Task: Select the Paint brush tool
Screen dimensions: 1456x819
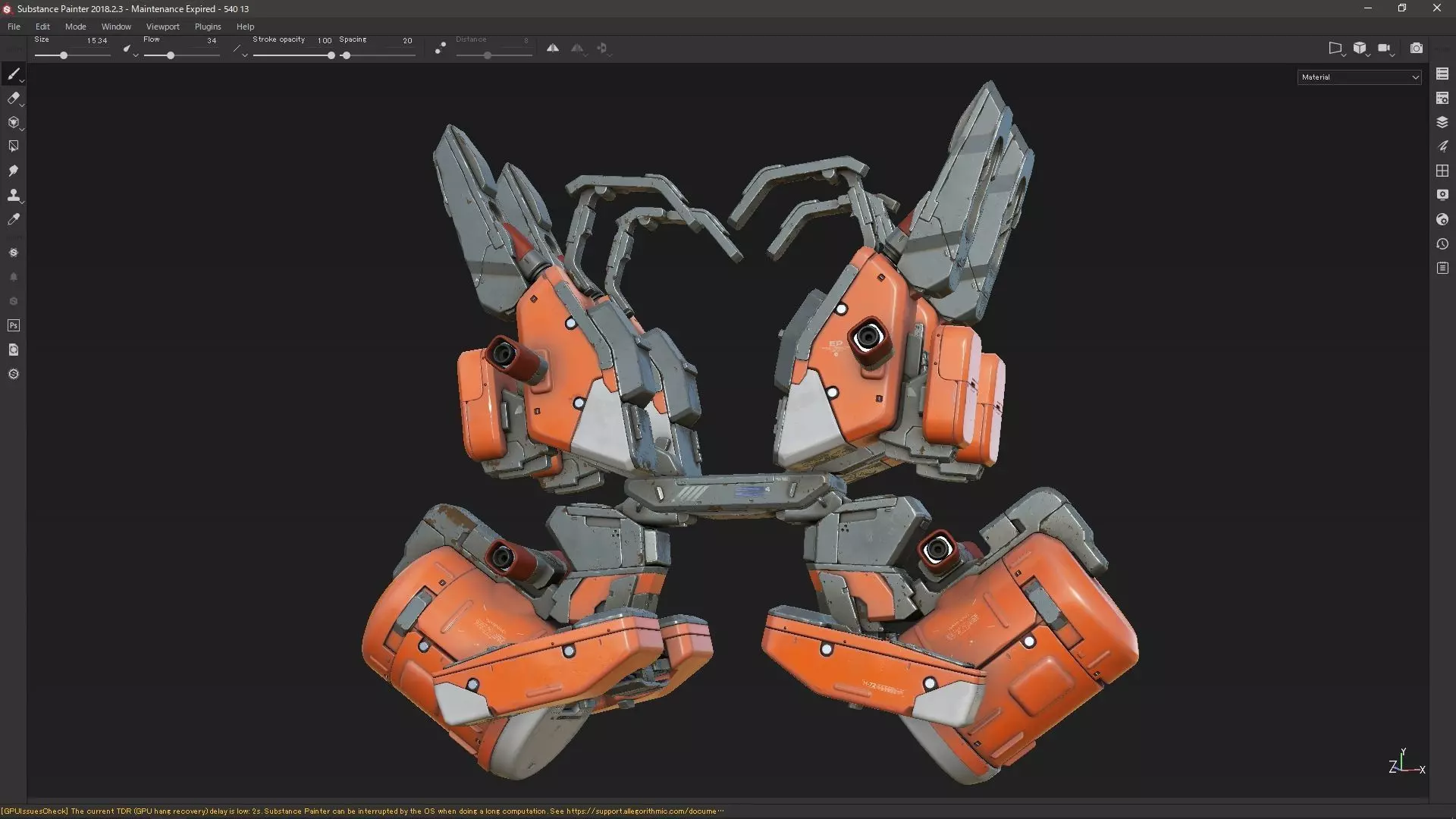Action: pos(13,74)
